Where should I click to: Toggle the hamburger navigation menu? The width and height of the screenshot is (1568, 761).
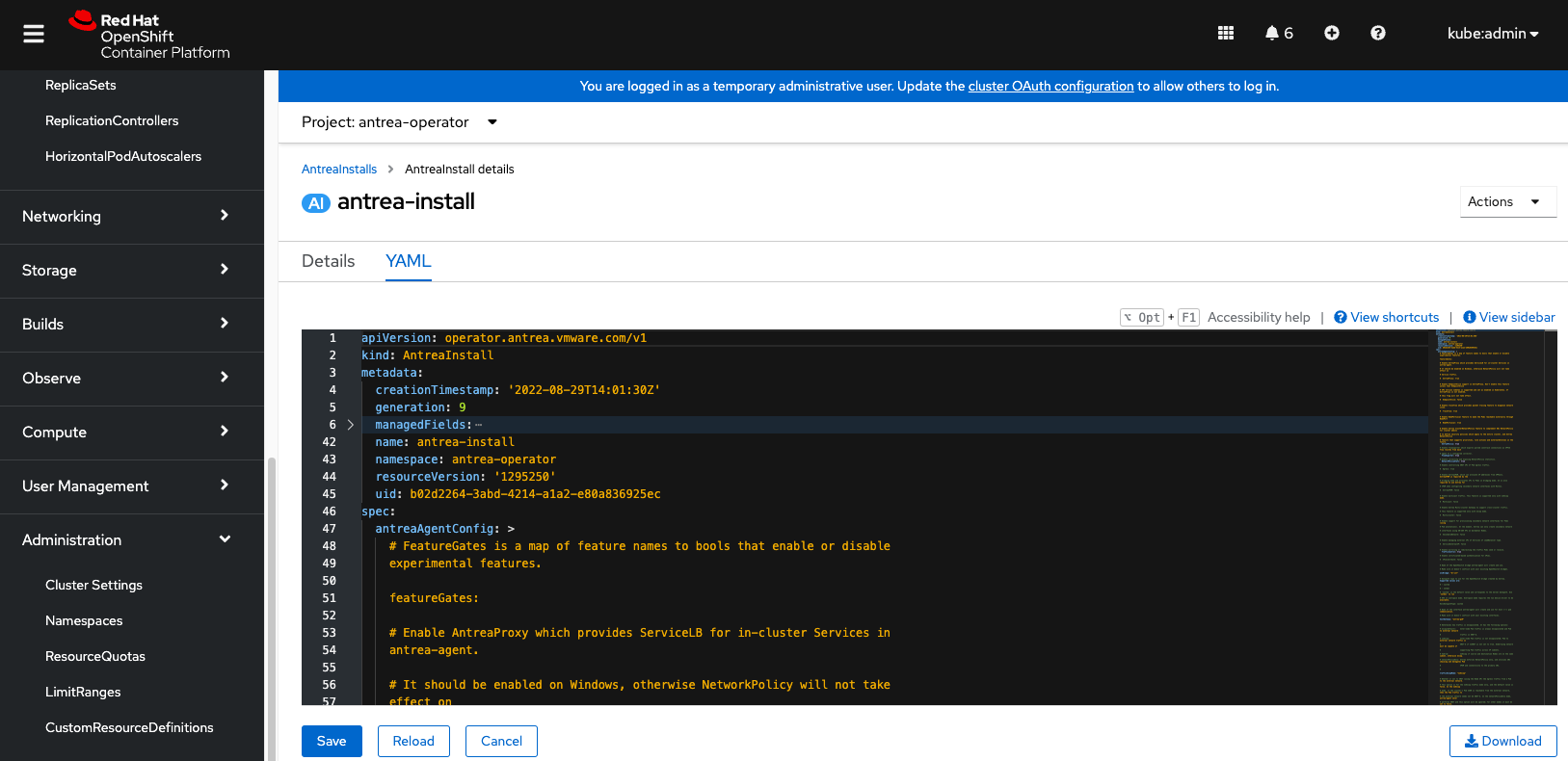coord(34,34)
